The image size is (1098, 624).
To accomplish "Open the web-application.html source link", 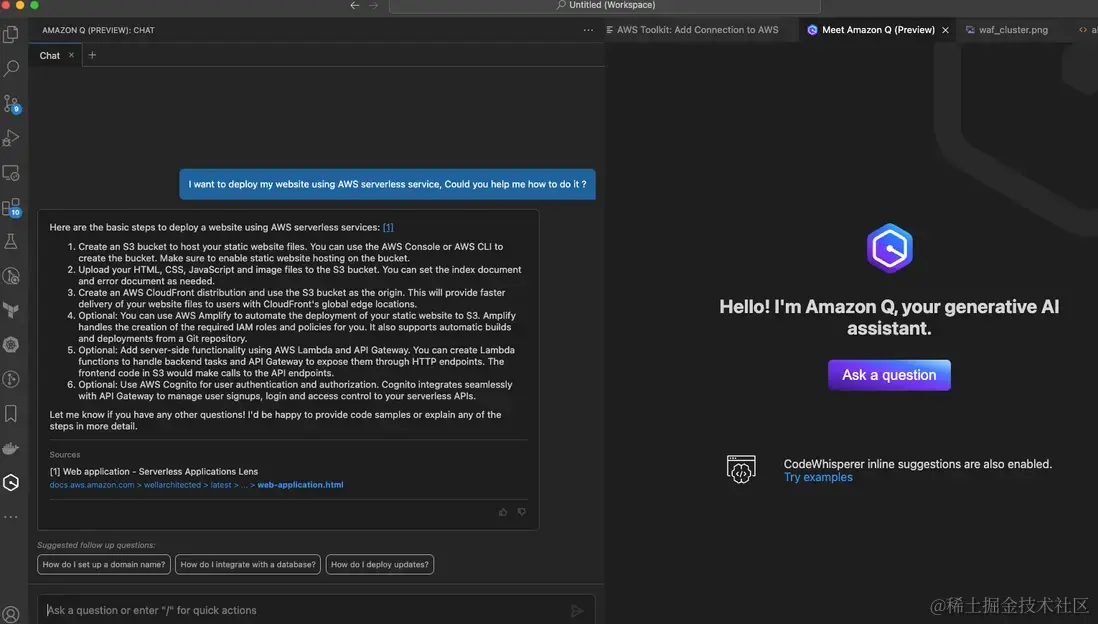I will coord(300,485).
